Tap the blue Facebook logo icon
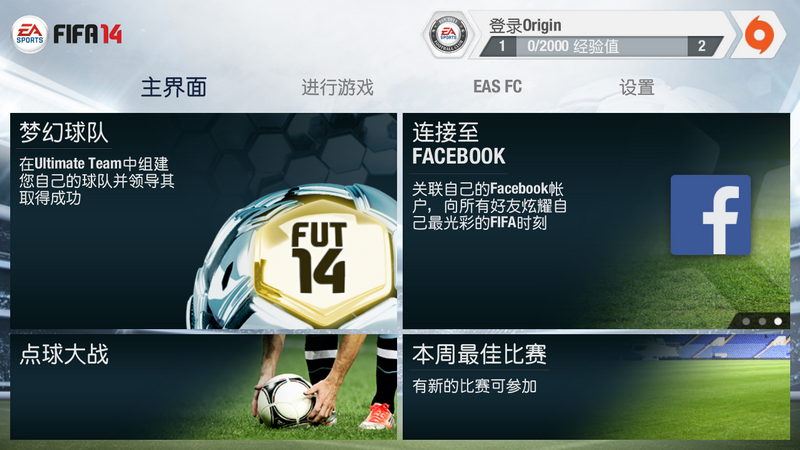Image resolution: width=800 pixels, height=450 pixels. (710, 215)
